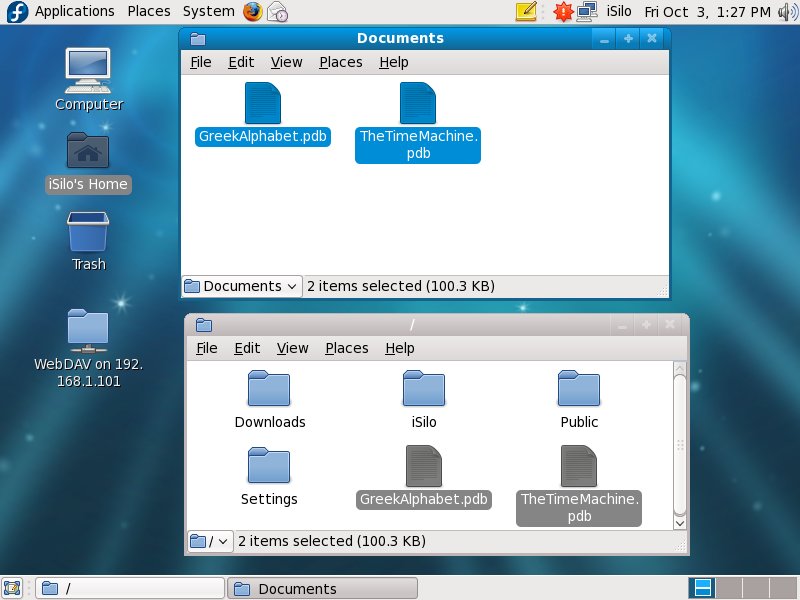Open View menu in Documents window
Viewport: 800px width, 600px height.
(x=286, y=62)
